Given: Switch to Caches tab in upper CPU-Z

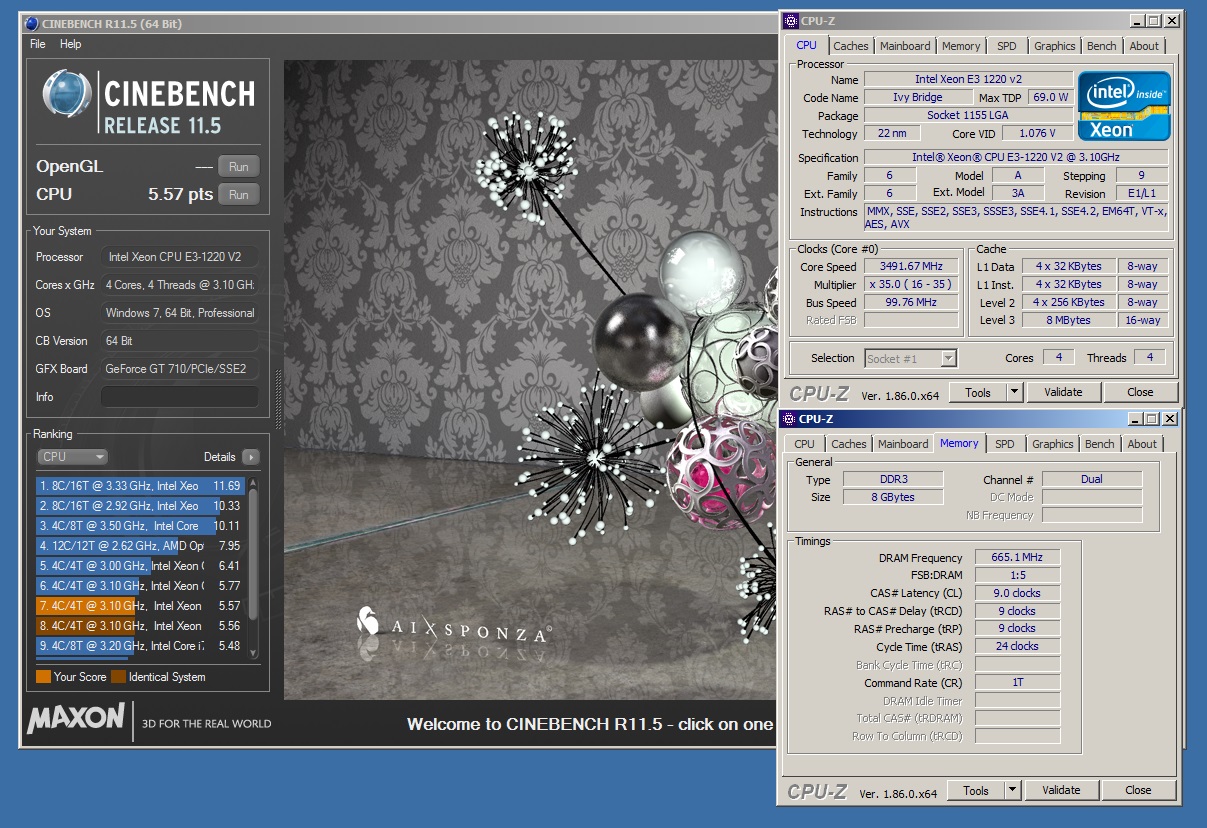Looking at the screenshot, I should tap(851, 46).
